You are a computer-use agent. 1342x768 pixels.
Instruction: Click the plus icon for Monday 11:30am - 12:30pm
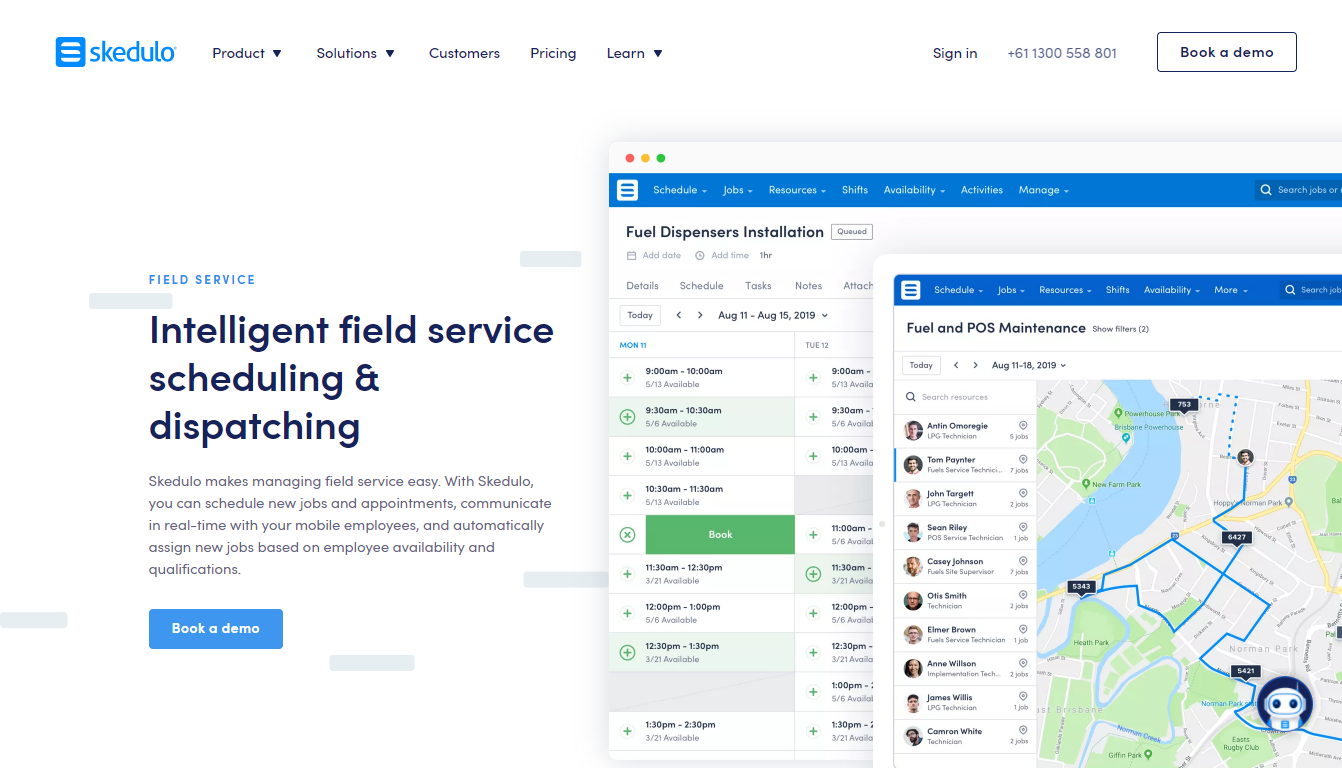627,574
